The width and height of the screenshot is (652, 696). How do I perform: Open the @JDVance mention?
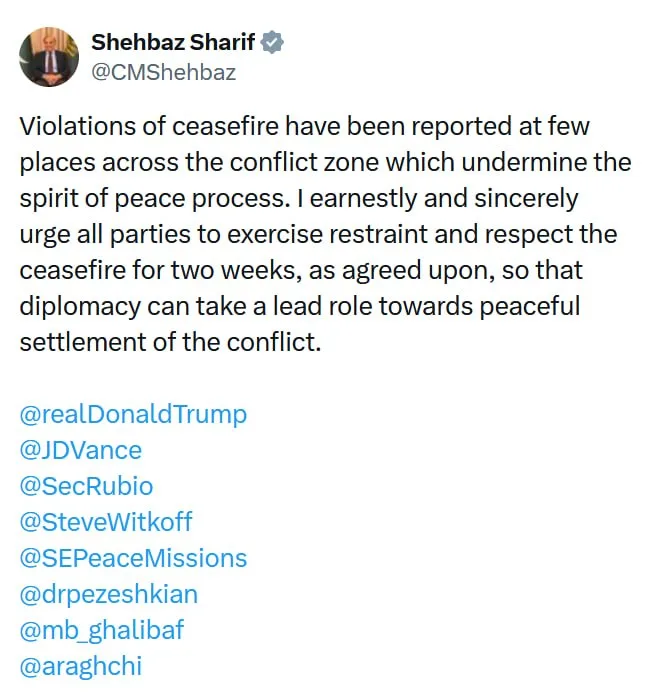(81, 450)
